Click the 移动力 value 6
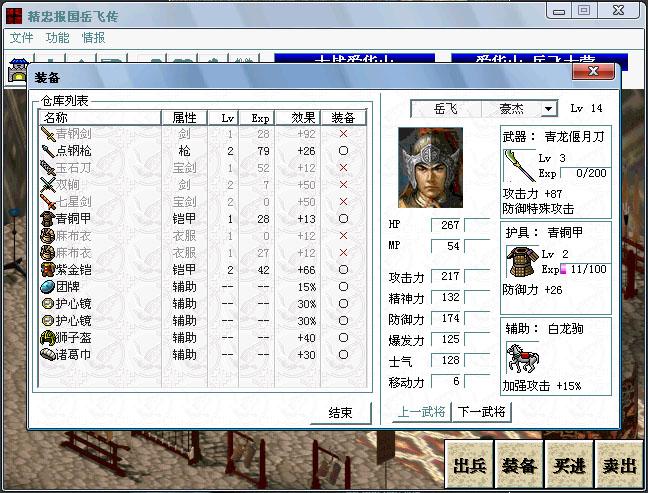Viewport: 648px width, 493px height. [x=446, y=381]
